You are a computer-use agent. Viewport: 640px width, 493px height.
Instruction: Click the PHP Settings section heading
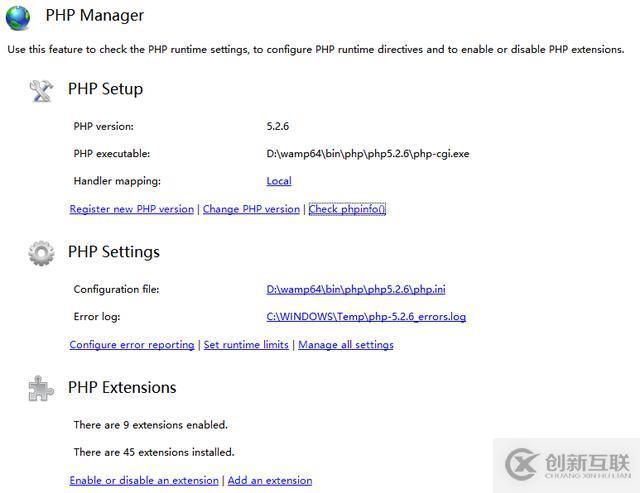coord(114,252)
